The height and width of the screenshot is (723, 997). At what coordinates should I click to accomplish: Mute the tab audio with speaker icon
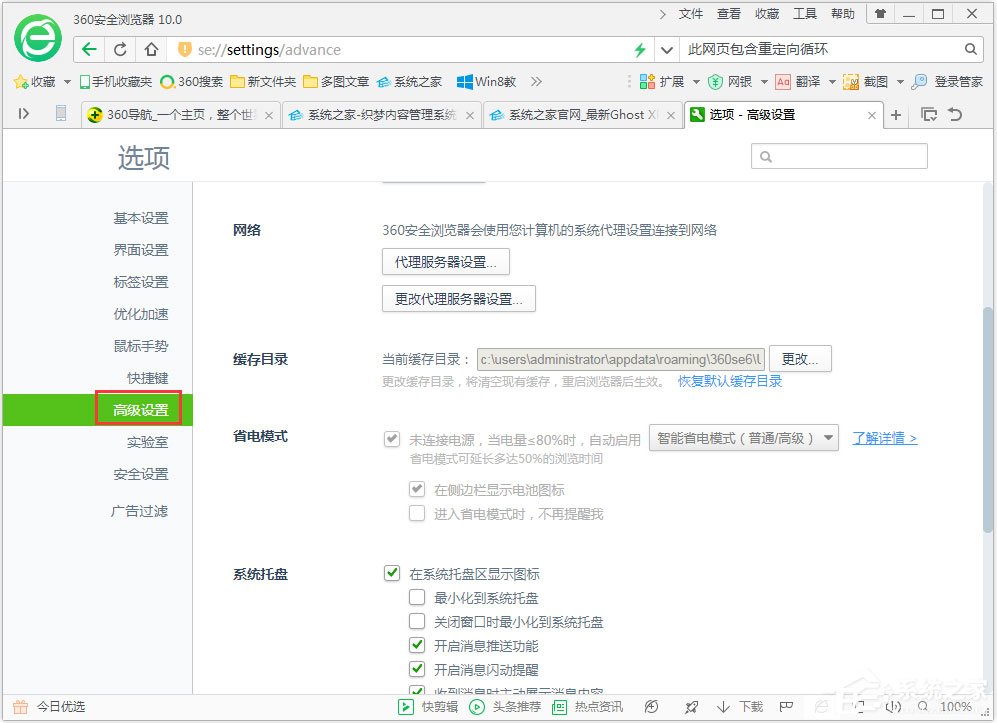(893, 706)
